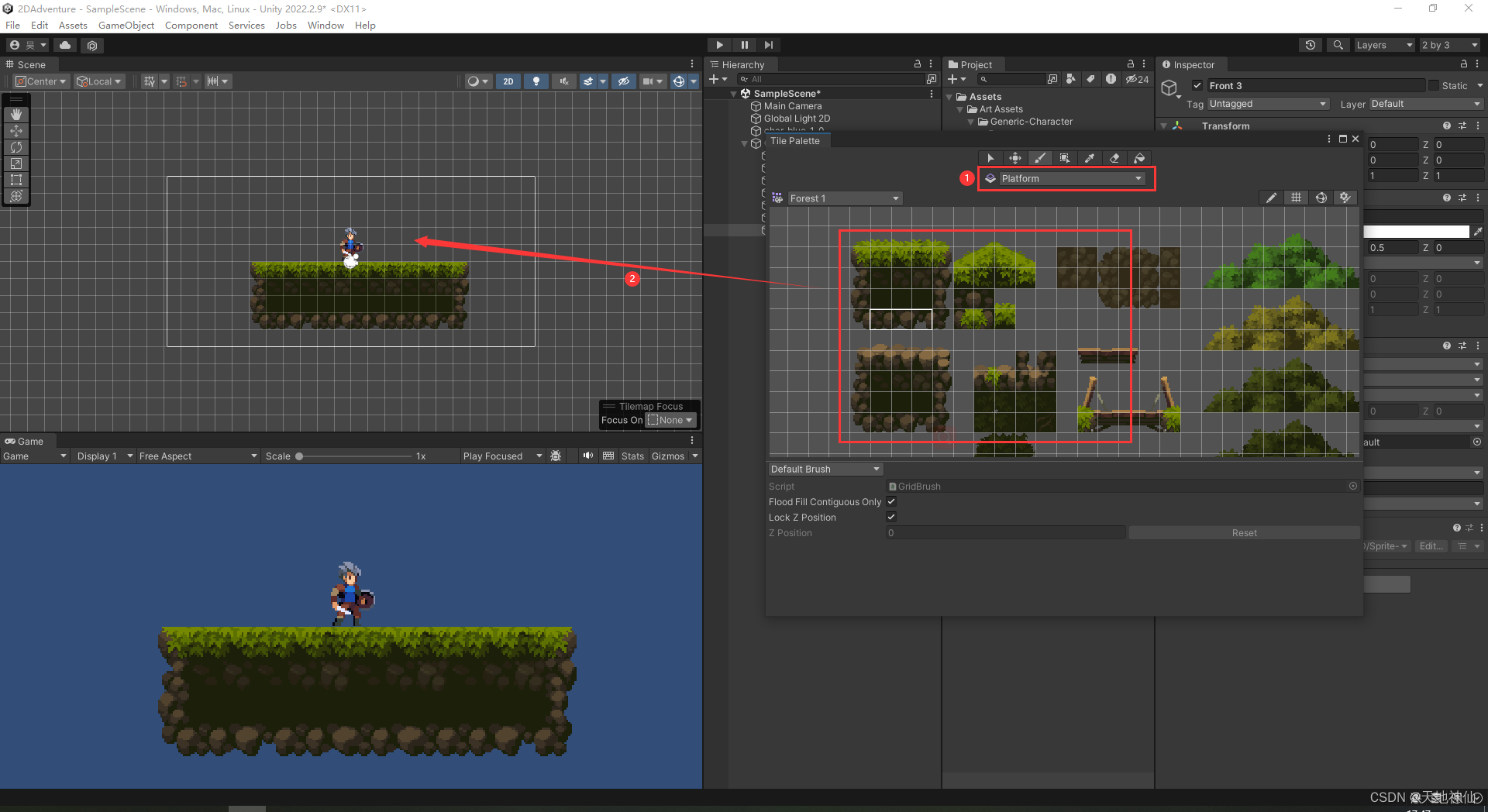
Task: Pick the Tile Palette flood fill tool
Action: click(x=1139, y=158)
